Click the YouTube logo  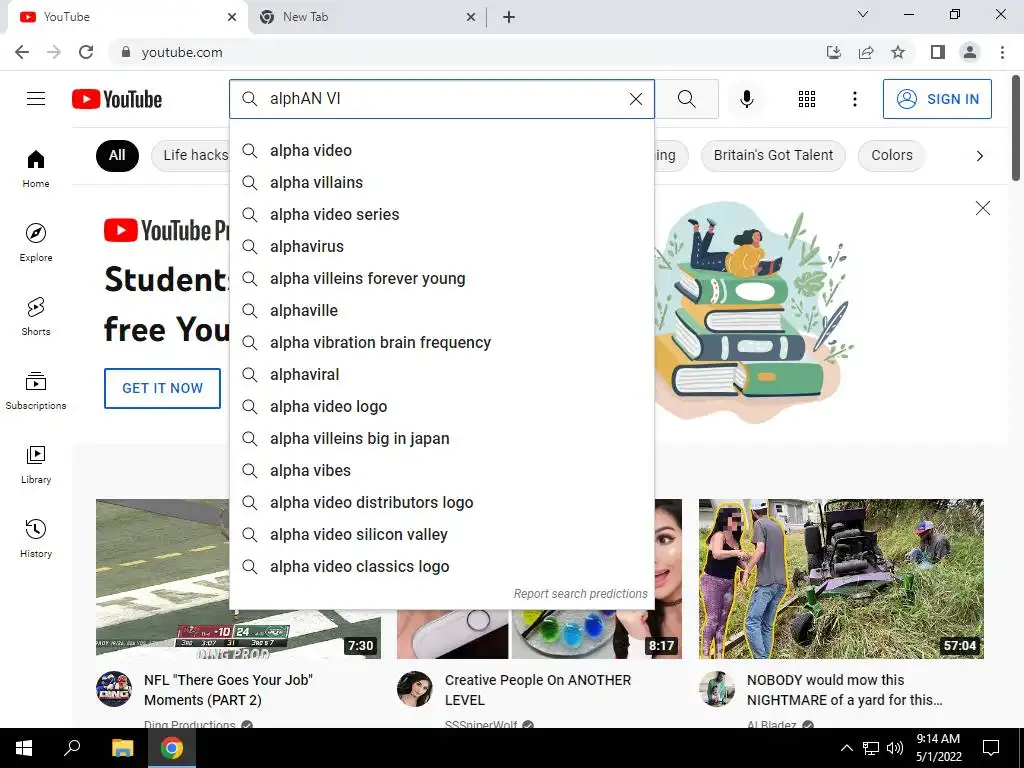[x=117, y=99]
